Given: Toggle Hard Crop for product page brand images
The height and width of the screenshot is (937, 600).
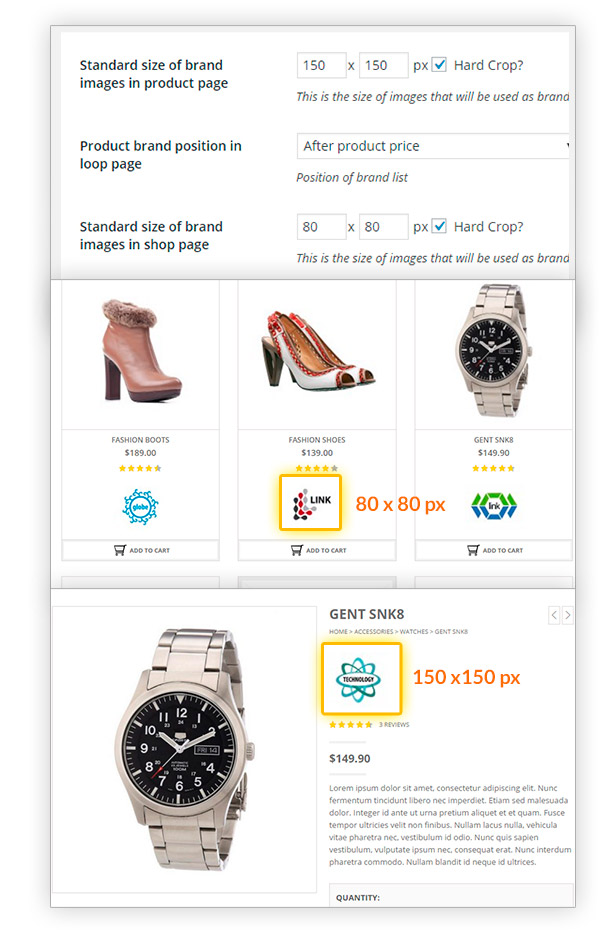Looking at the screenshot, I should [439, 65].
